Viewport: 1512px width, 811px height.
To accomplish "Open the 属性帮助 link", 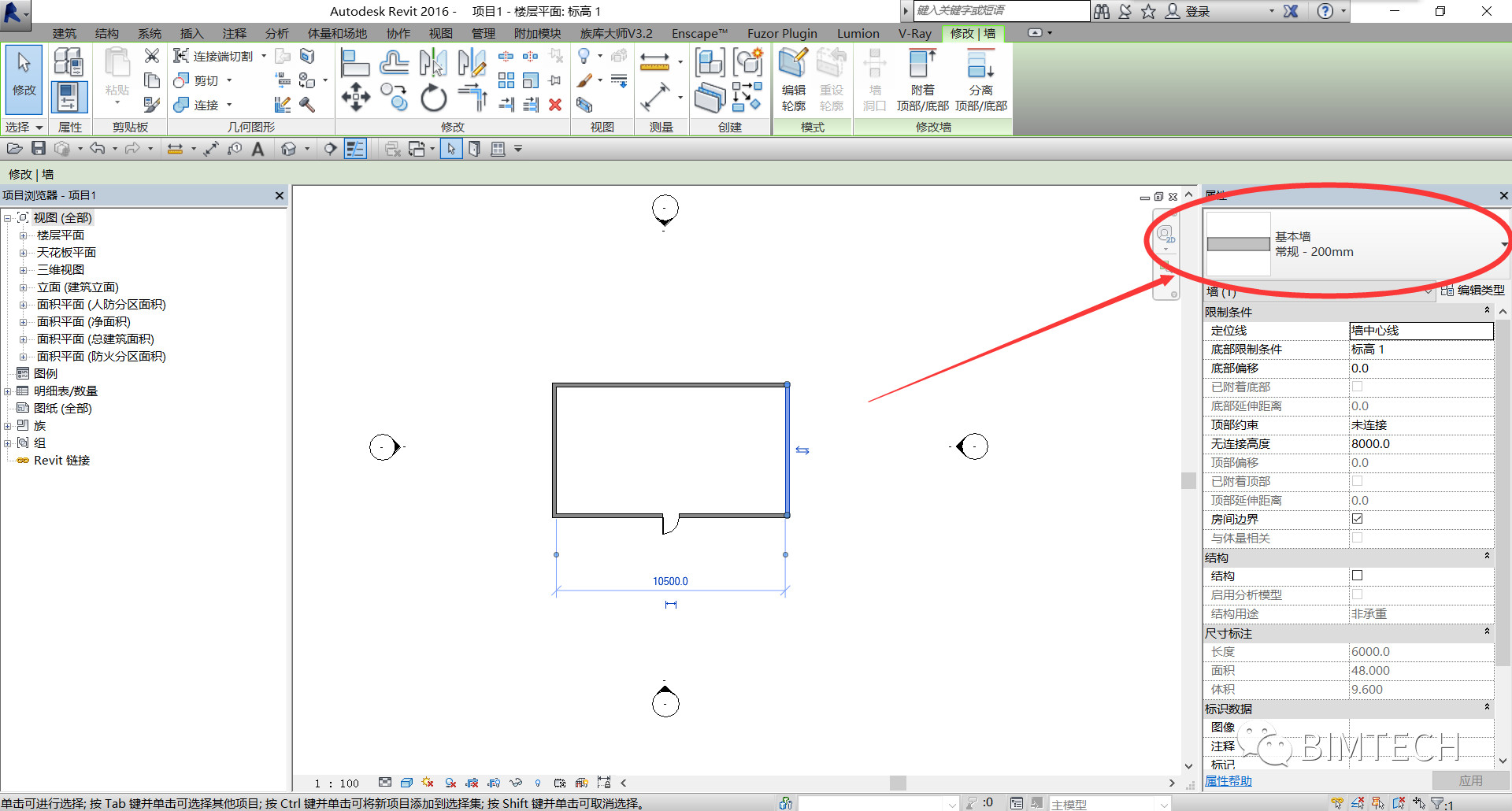I will pyautogui.click(x=1228, y=781).
